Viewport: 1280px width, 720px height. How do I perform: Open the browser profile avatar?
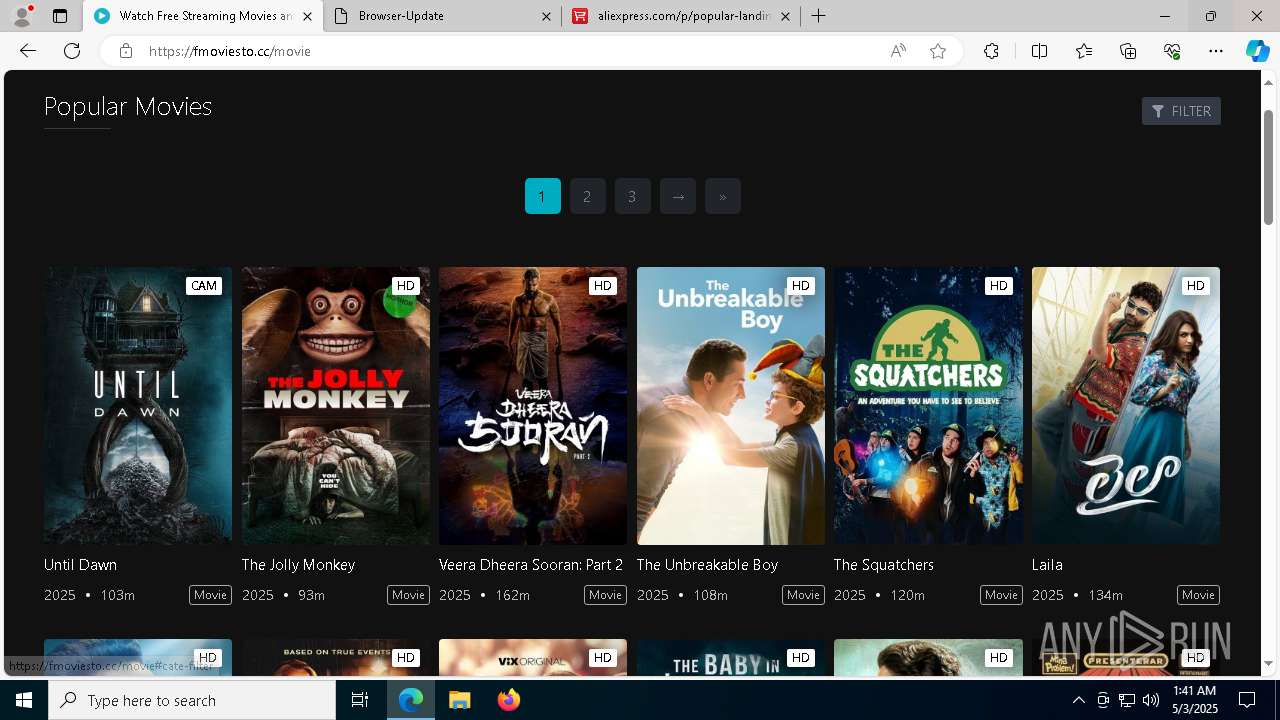point(22,16)
